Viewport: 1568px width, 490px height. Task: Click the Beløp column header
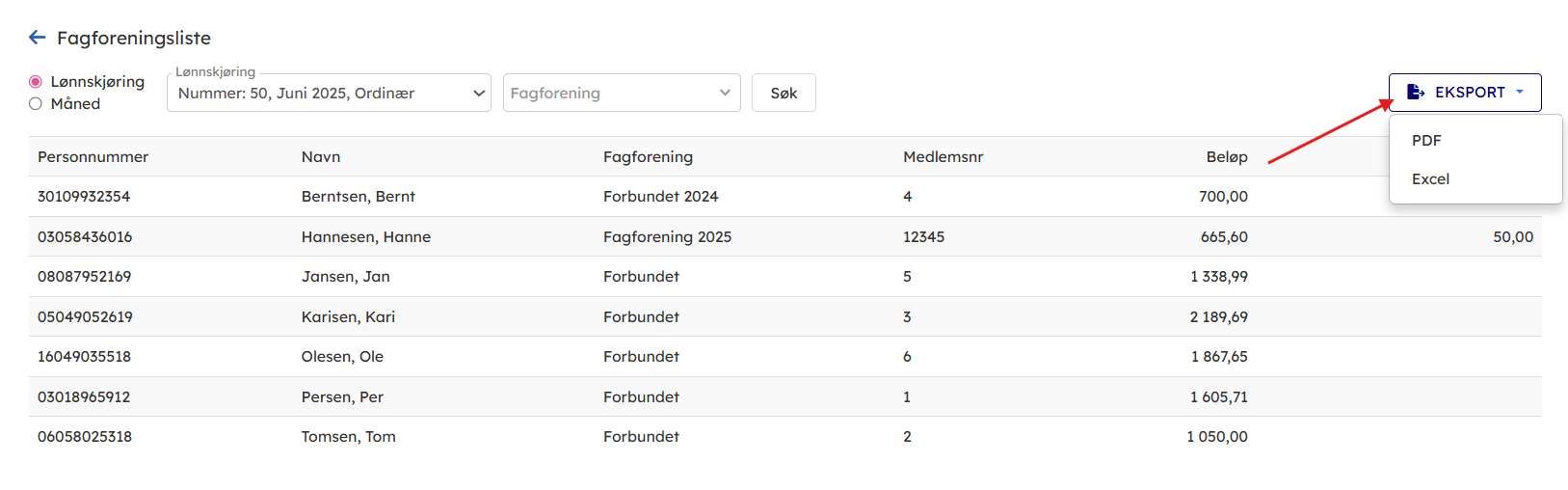pyautogui.click(x=1226, y=157)
